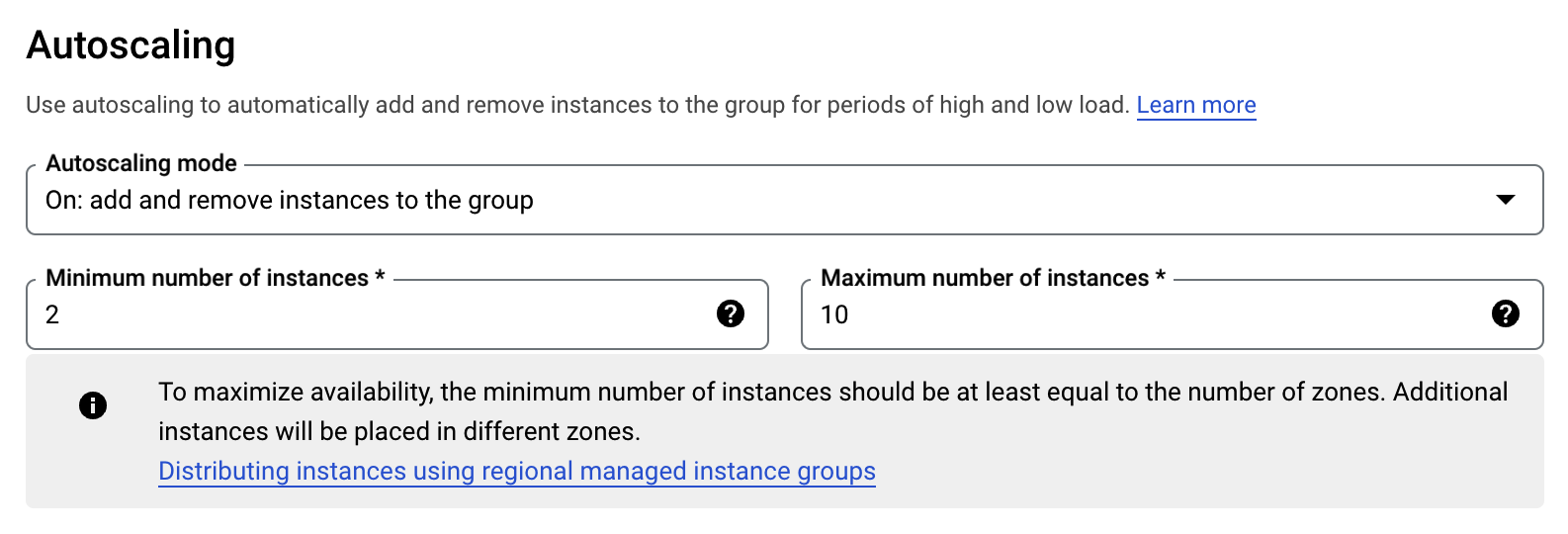
Task: Click the required asterisk beside the Maximum label
Action: point(1161,277)
